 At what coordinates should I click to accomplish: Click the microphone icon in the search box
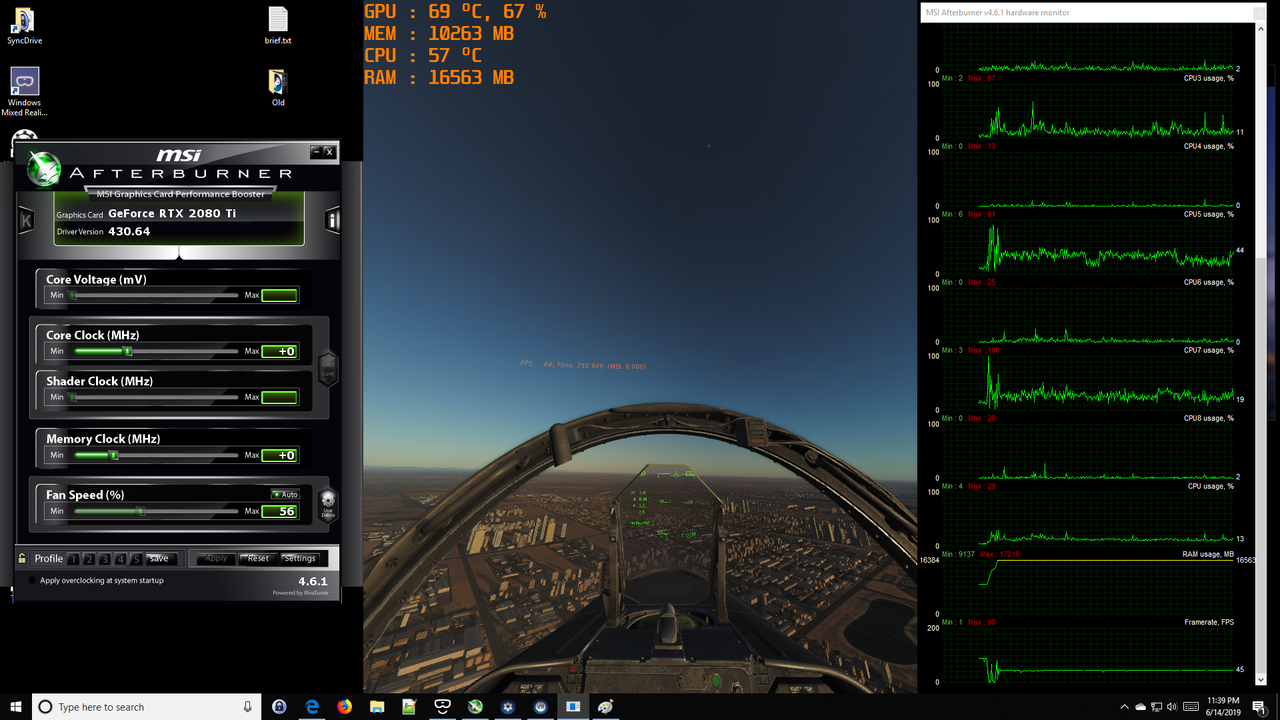248,706
